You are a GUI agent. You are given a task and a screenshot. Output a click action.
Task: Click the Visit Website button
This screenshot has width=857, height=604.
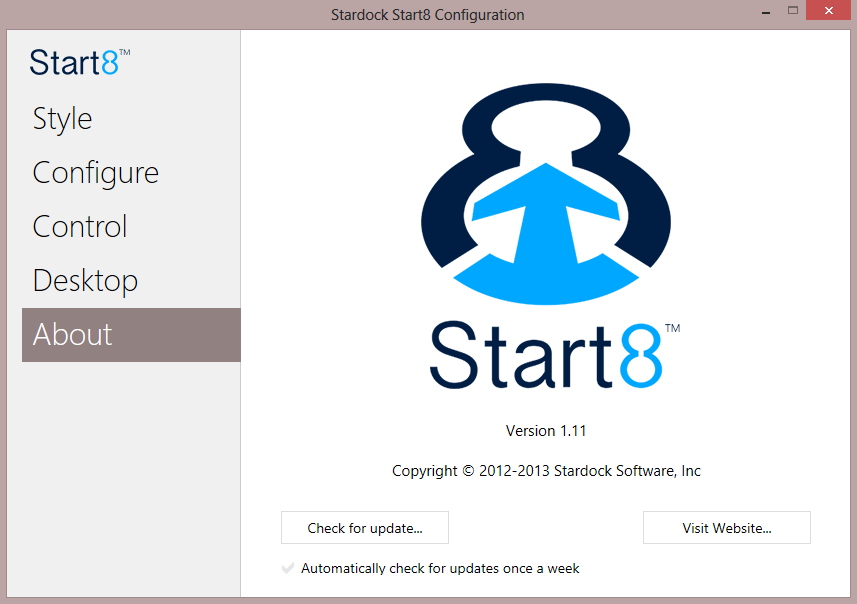coord(726,527)
